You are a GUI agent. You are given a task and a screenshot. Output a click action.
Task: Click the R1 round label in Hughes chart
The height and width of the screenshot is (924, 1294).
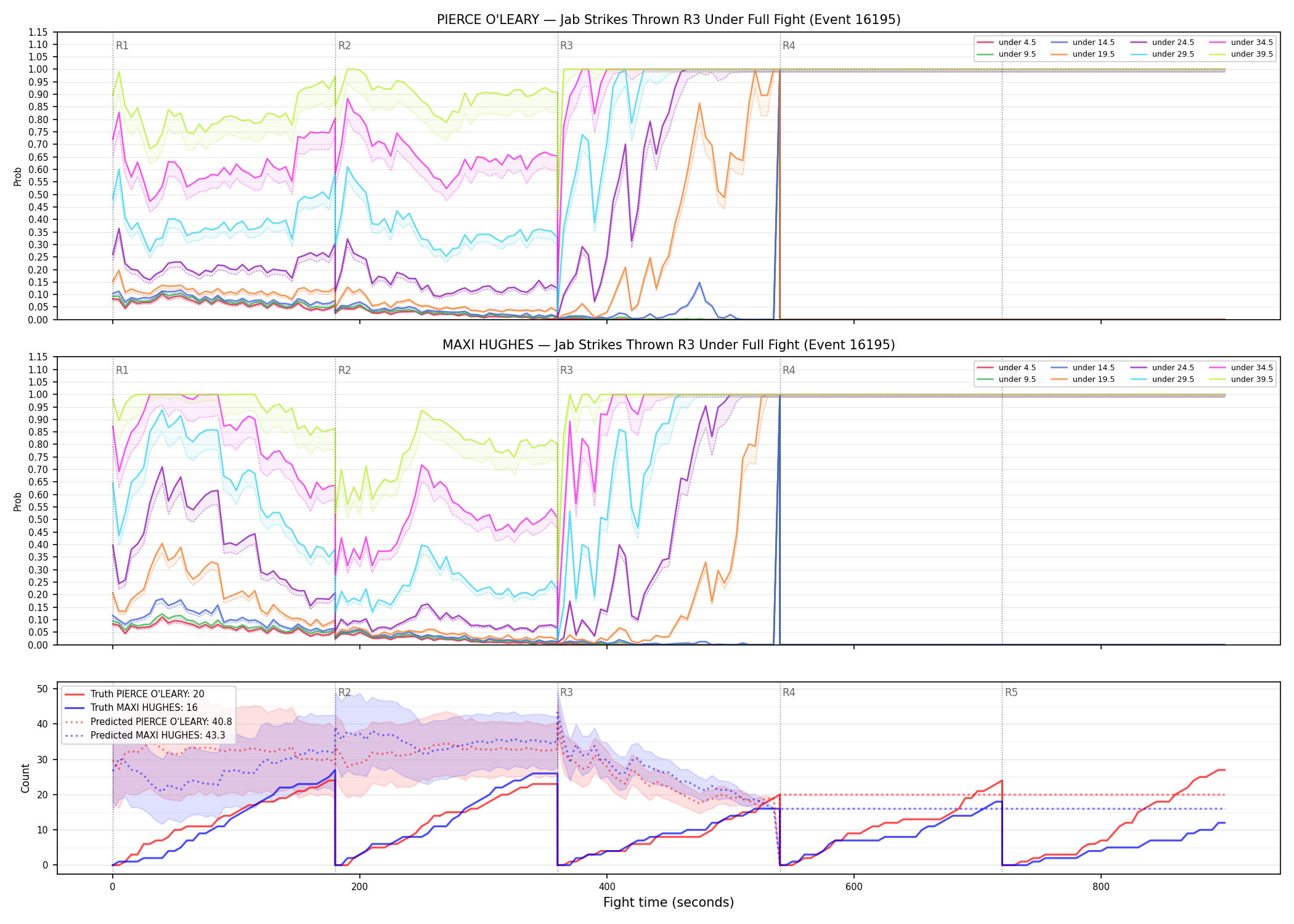point(122,370)
